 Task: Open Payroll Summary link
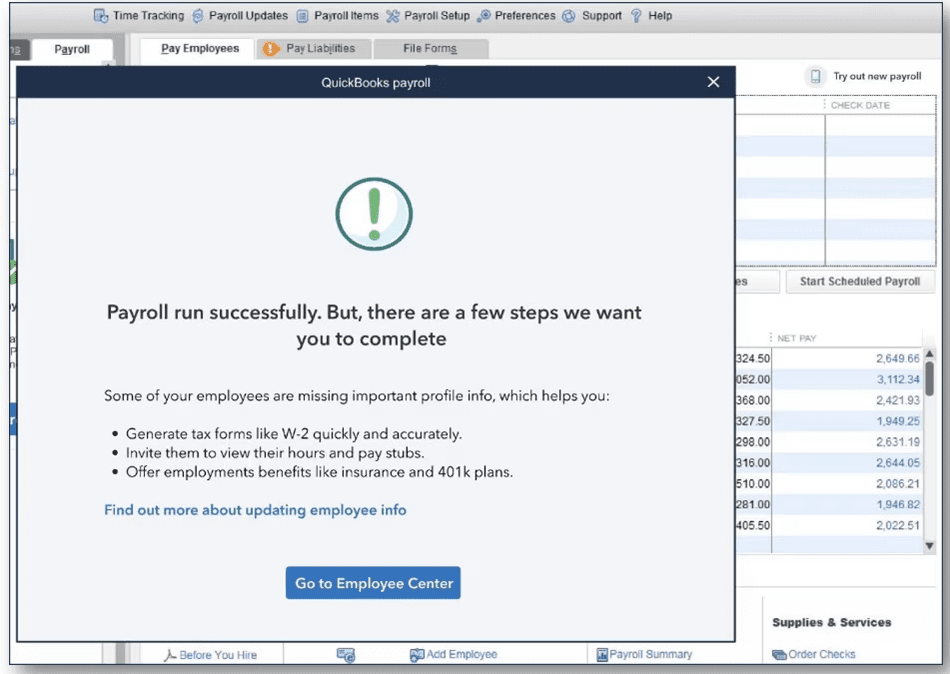point(651,655)
